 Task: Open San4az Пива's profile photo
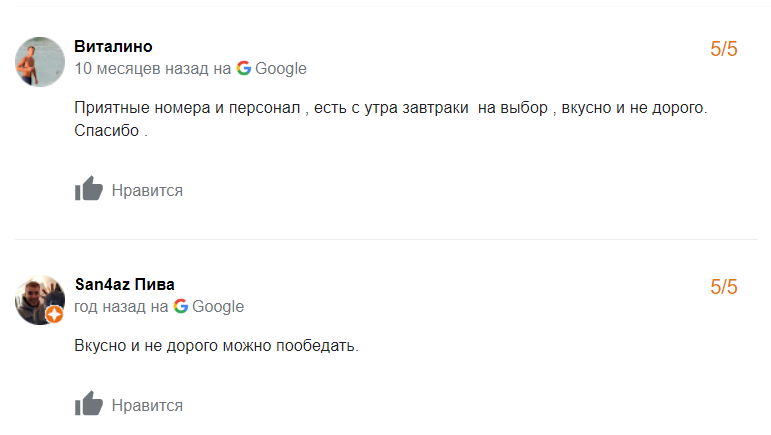point(40,299)
